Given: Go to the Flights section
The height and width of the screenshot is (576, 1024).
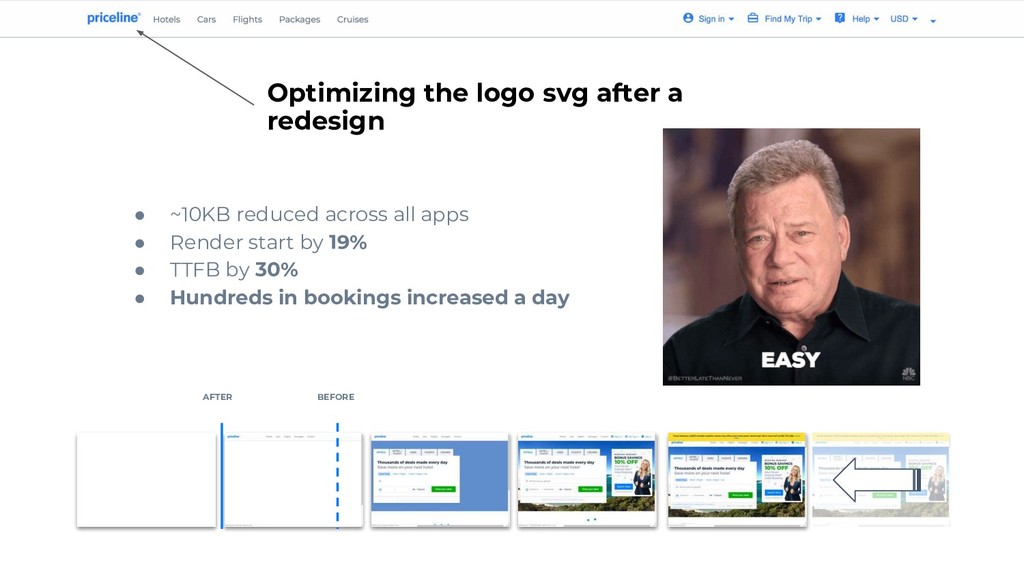Looking at the screenshot, I should click(x=248, y=20).
